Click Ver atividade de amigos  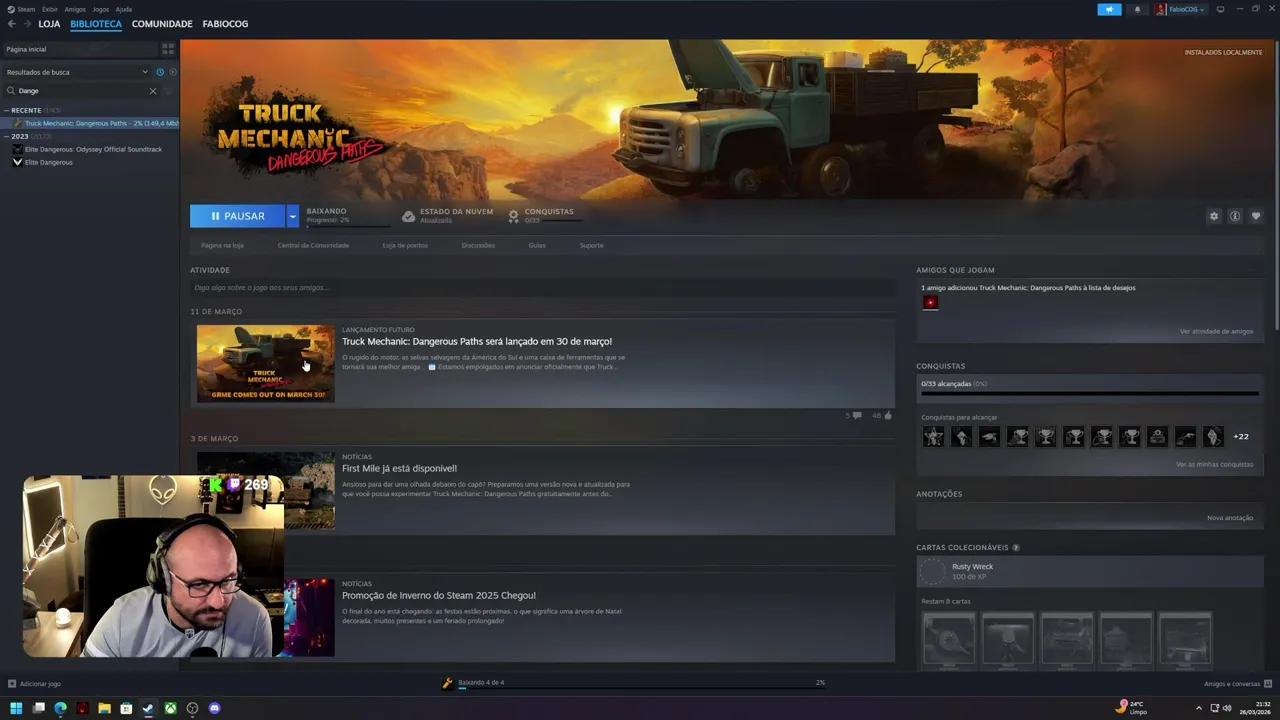coord(1216,331)
